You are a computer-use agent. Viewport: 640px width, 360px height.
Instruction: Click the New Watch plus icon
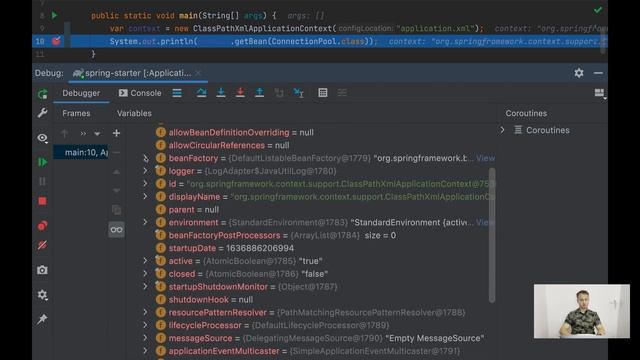point(116,133)
